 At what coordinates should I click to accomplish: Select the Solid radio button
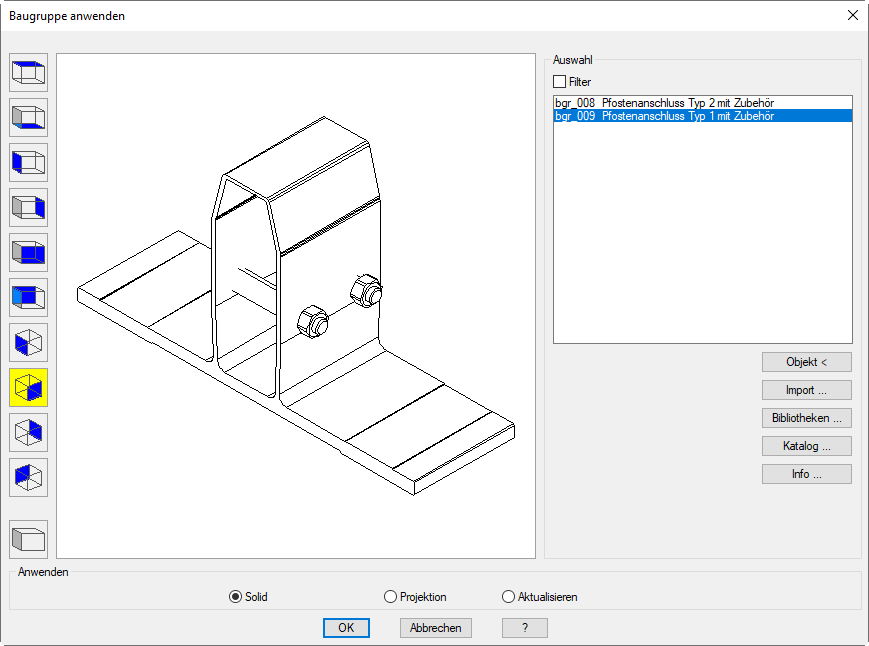coord(236,597)
